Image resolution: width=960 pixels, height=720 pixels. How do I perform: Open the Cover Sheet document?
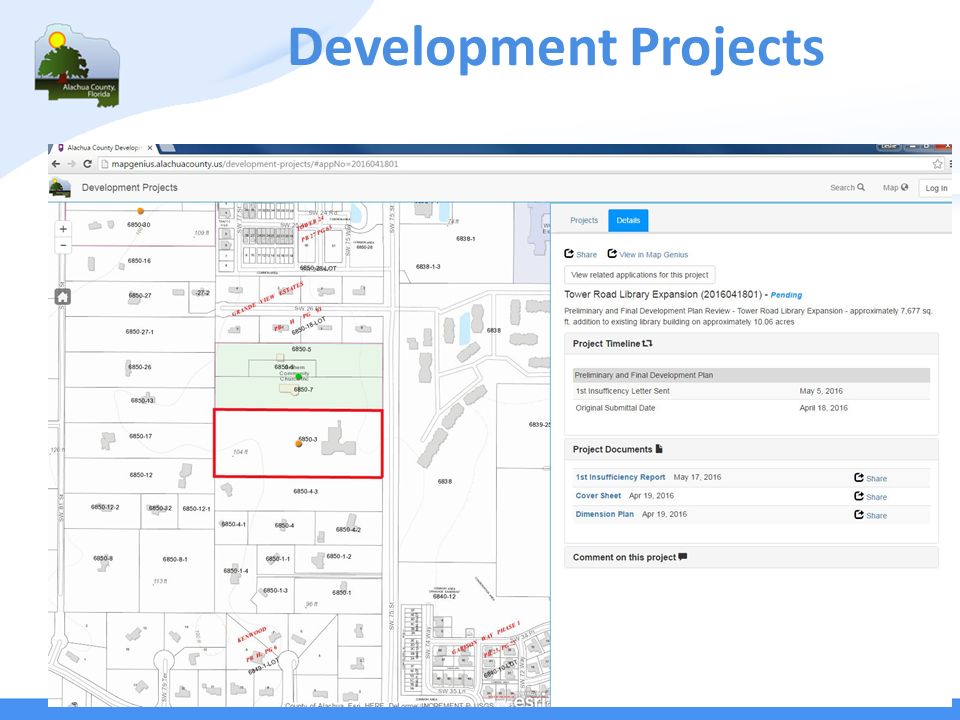coord(598,496)
